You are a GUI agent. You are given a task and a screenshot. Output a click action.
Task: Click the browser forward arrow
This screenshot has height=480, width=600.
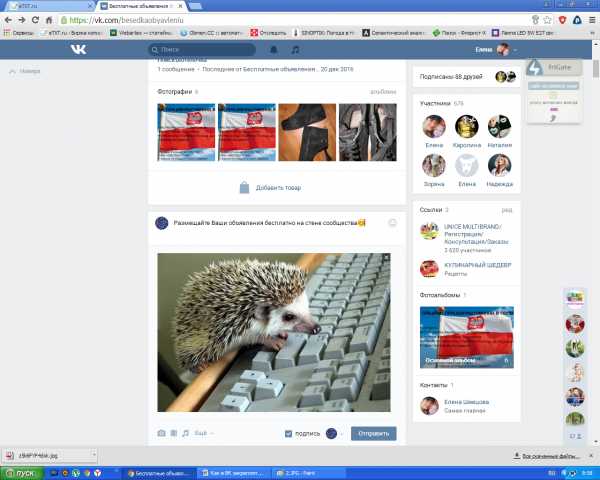tap(22, 20)
